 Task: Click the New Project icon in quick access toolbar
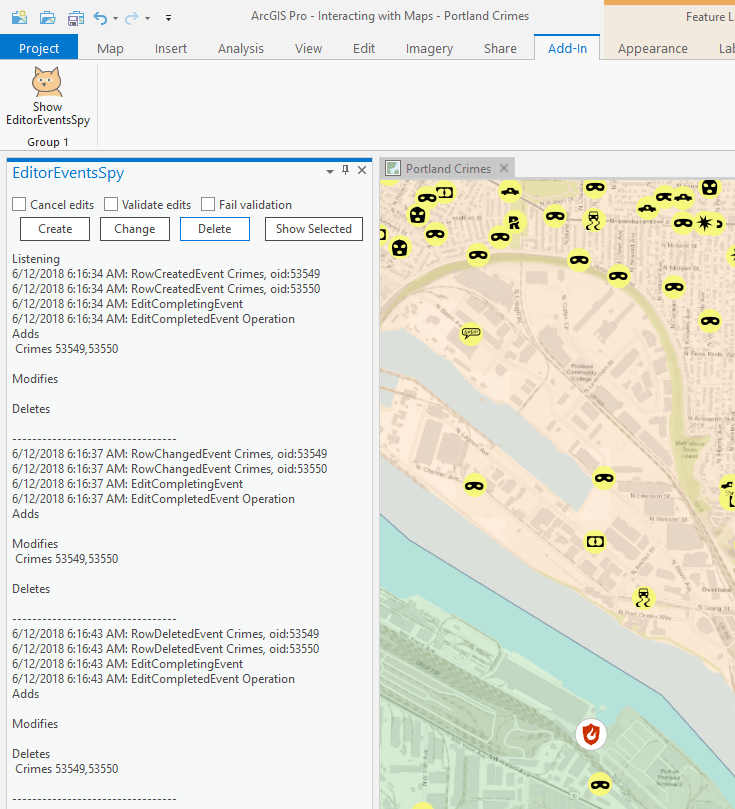click(x=20, y=17)
